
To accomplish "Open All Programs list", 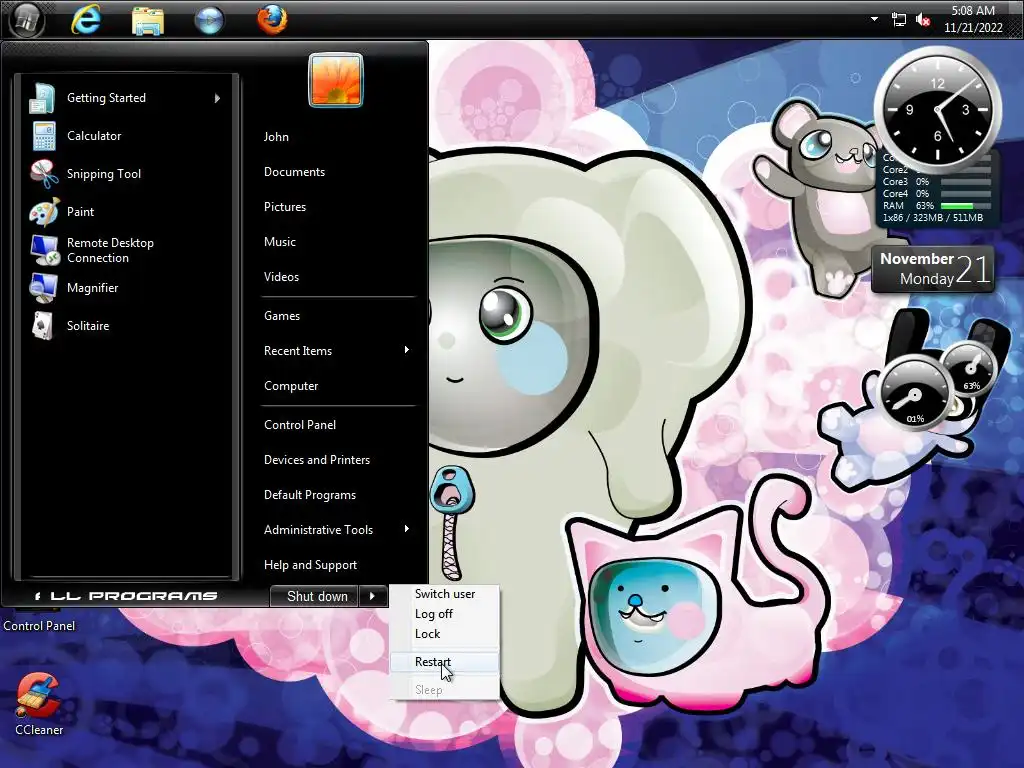I will point(126,596).
